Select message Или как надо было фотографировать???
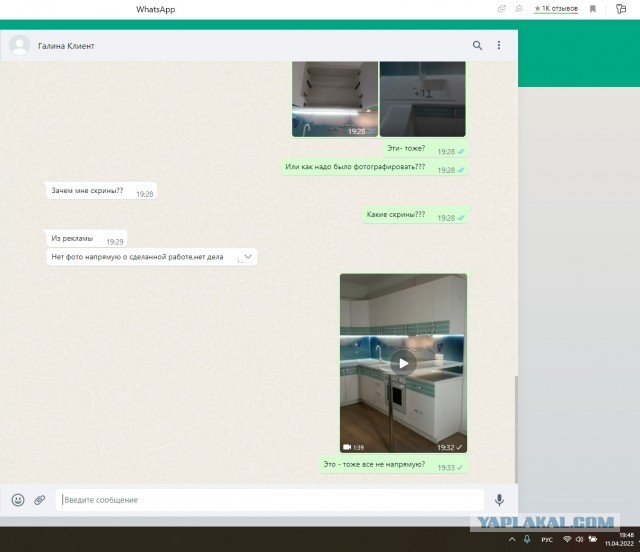Viewport: 640px width, 552px height. (x=374, y=167)
